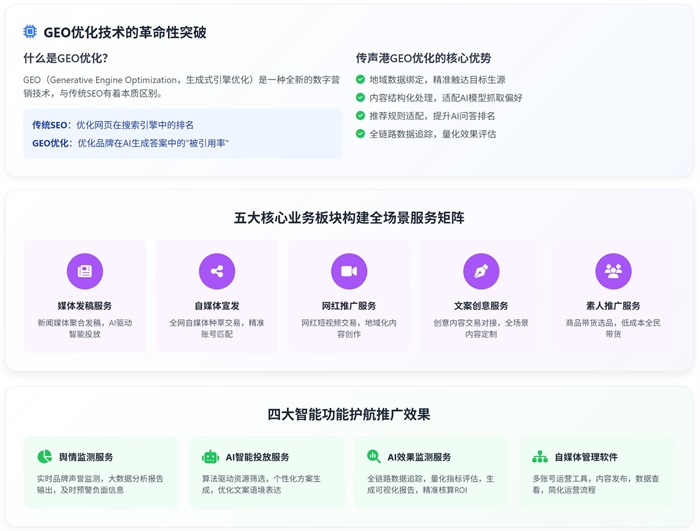The height and width of the screenshot is (531, 700).
Task: Click the magnifier chart icon for AI效果监测服务
Action: point(374,457)
